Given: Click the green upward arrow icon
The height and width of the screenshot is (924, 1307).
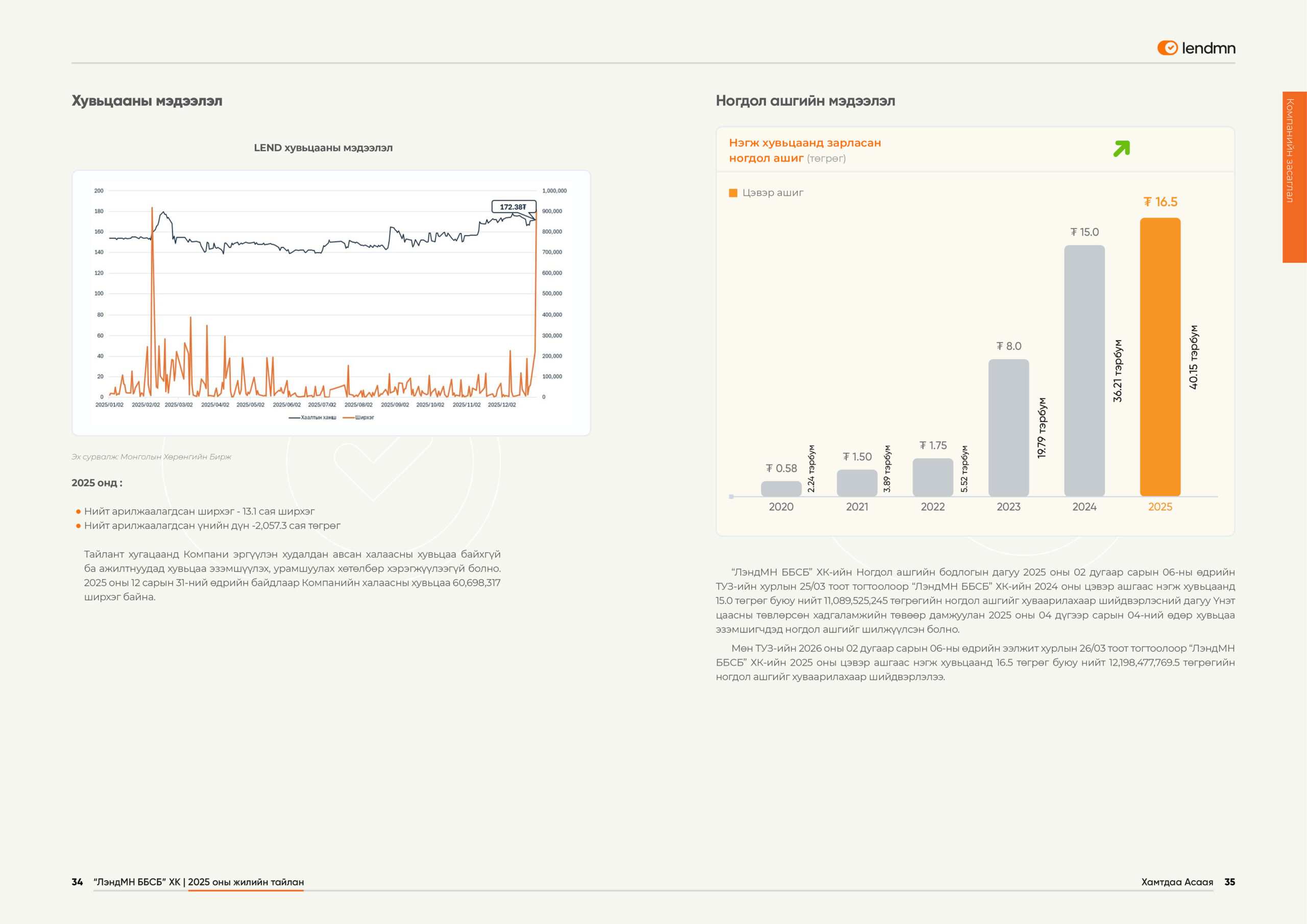Looking at the screenshot, I should [x=1122, y=149].
